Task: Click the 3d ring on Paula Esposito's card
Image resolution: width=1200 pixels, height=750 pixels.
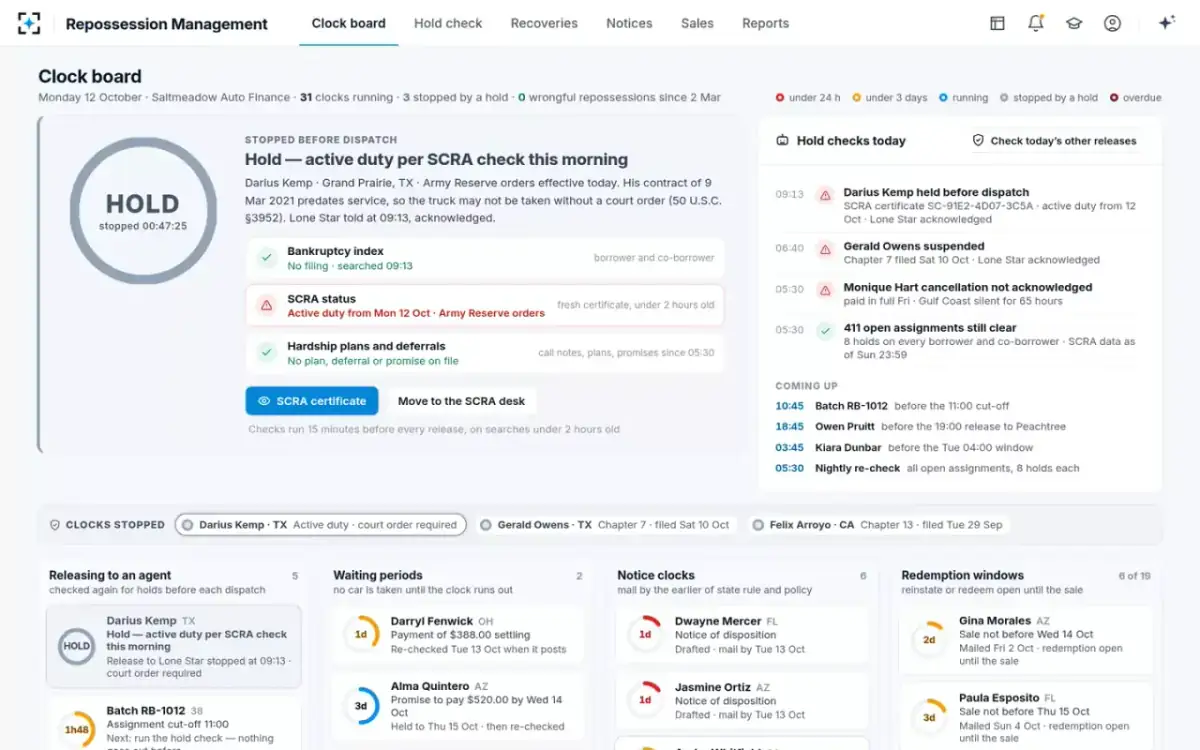Action: click(x=929, y=717)
